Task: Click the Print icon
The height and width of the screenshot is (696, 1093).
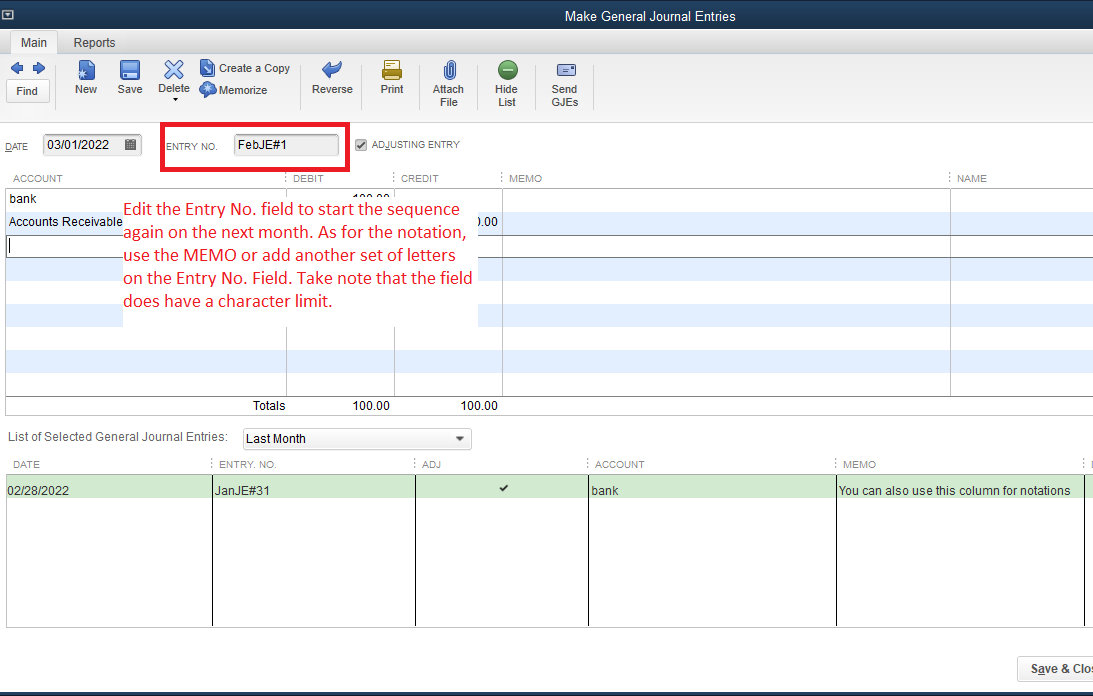Action: [x=392, y=70]
